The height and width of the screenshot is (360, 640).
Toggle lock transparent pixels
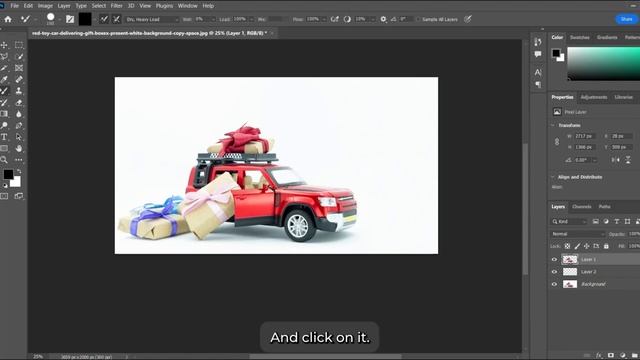pyautogui.click(x=567, y=246)
